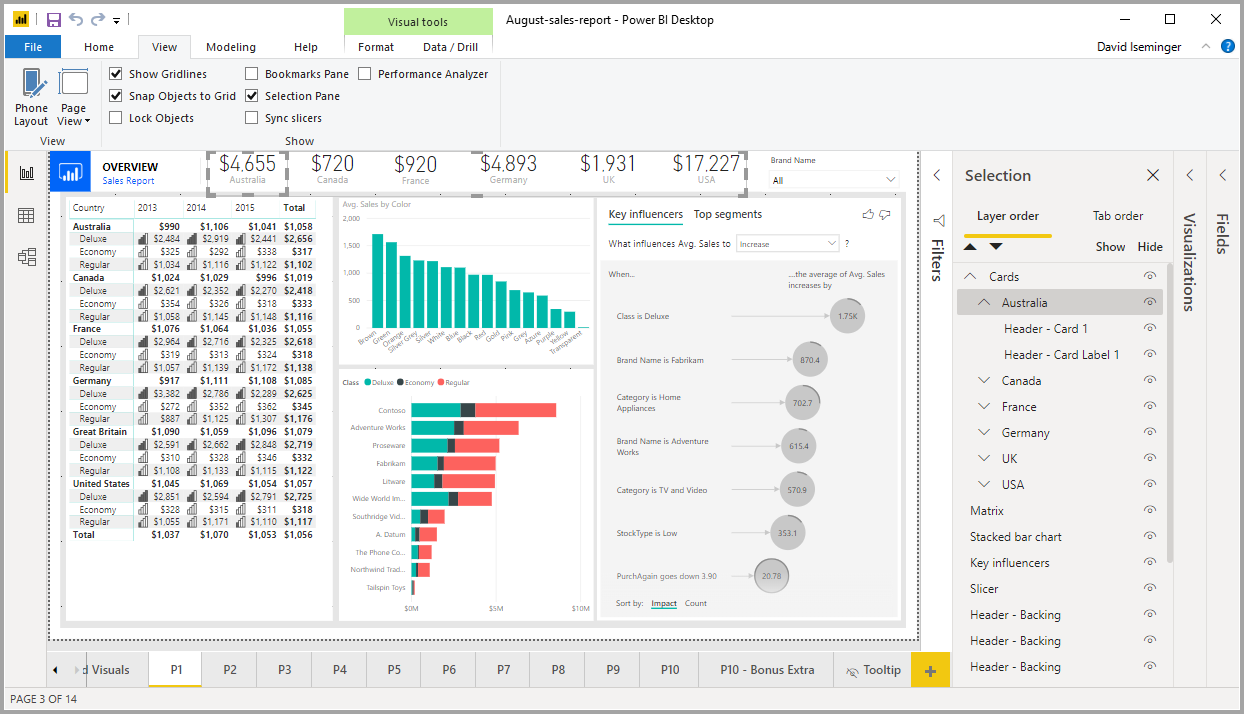The height and width of the screenshot is (714, 1244).
Task: Click the filter funnel icon in Filters pane
Action: (x=938, y=221)
